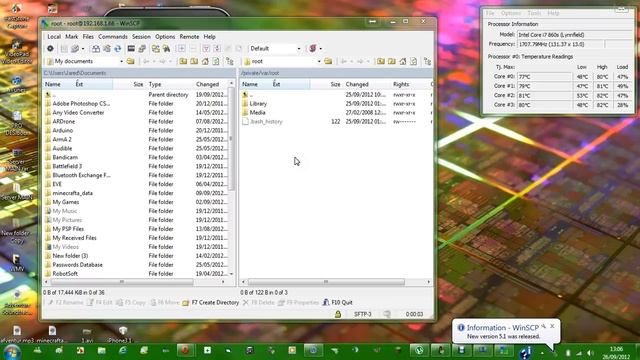
Task: Click the taskbar clock
Action: pyautogui.click(x=617, y=353)
